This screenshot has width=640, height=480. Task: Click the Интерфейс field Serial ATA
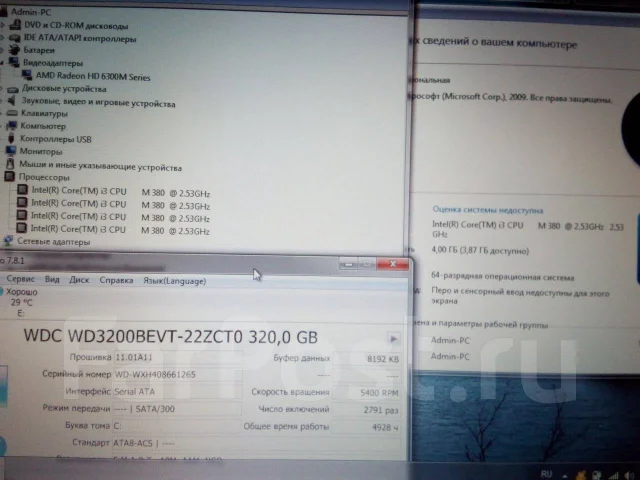(x=178, y=391)
